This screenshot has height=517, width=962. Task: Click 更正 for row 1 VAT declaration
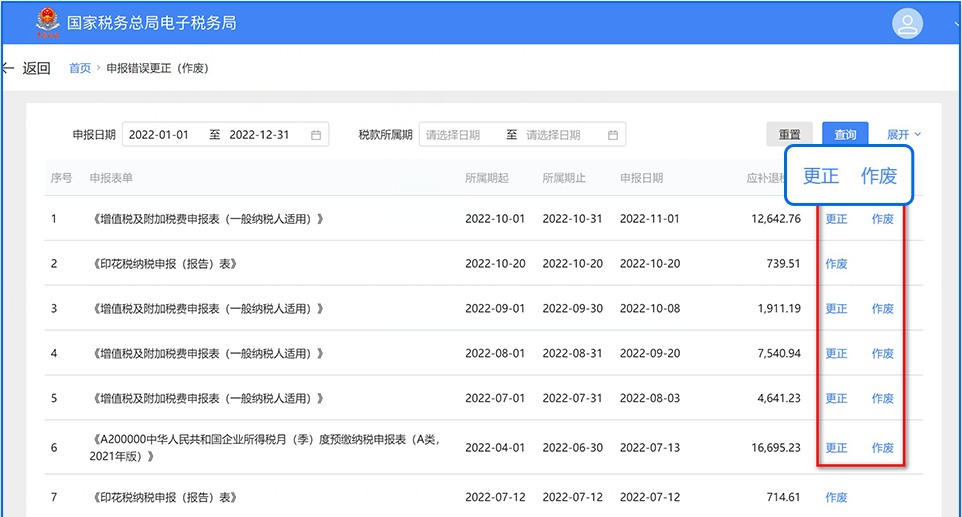click(836, 219)
